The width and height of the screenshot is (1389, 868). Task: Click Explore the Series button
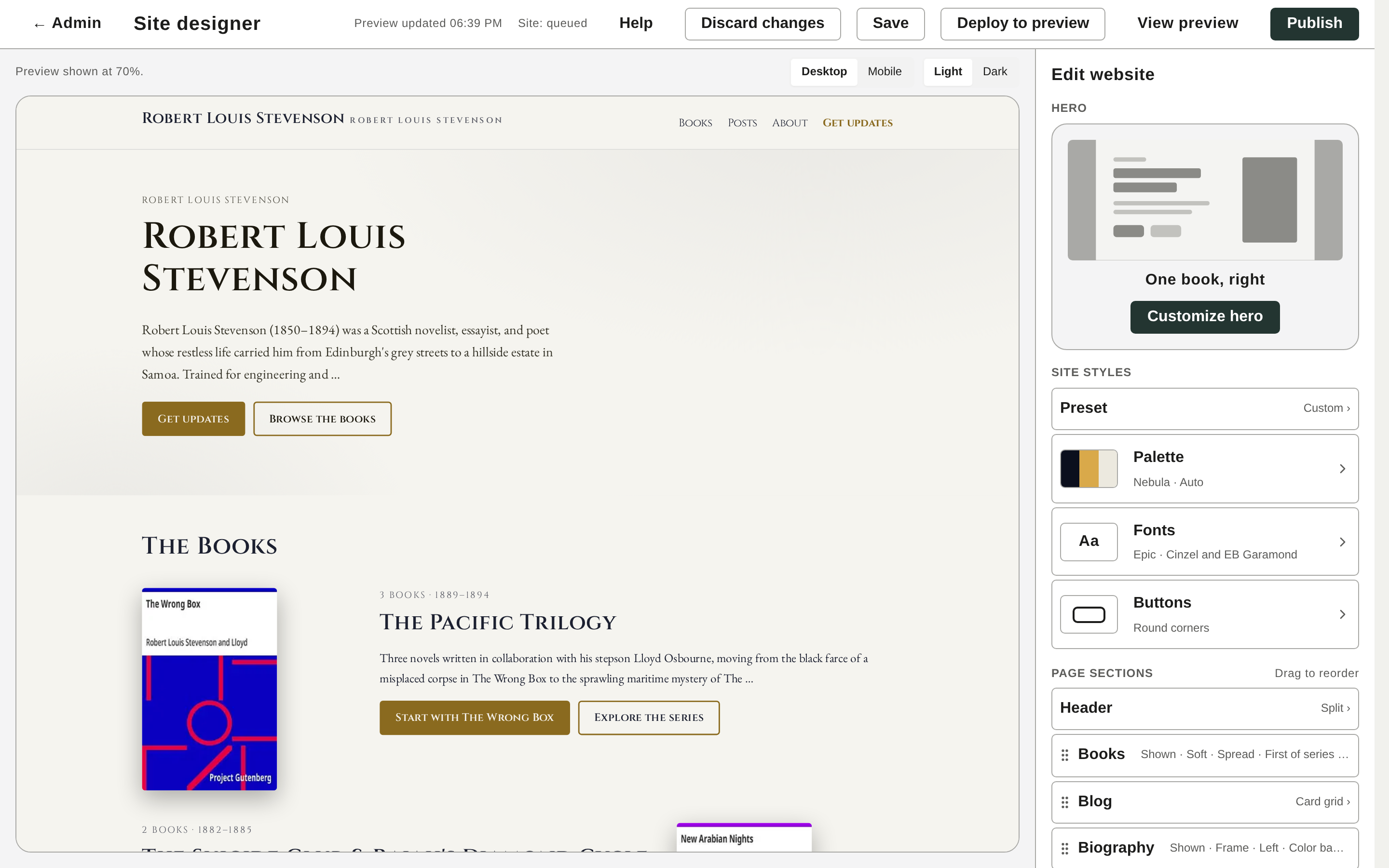[649, 718]
